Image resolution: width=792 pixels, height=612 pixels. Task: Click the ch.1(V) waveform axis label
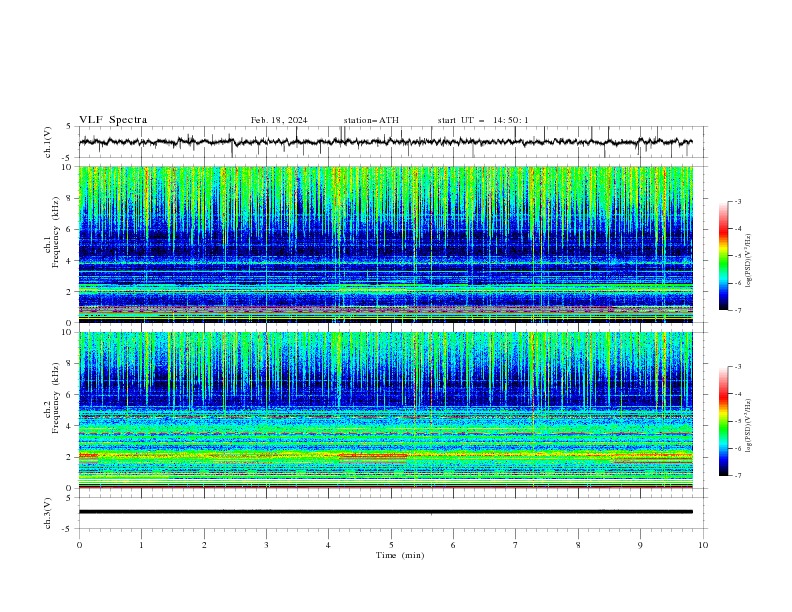[48, 142]
